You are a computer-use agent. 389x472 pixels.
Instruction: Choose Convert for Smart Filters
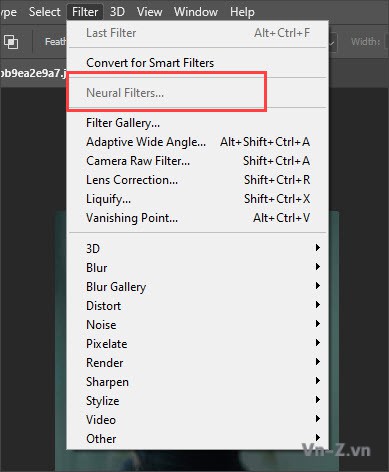[x=198, y=63]
